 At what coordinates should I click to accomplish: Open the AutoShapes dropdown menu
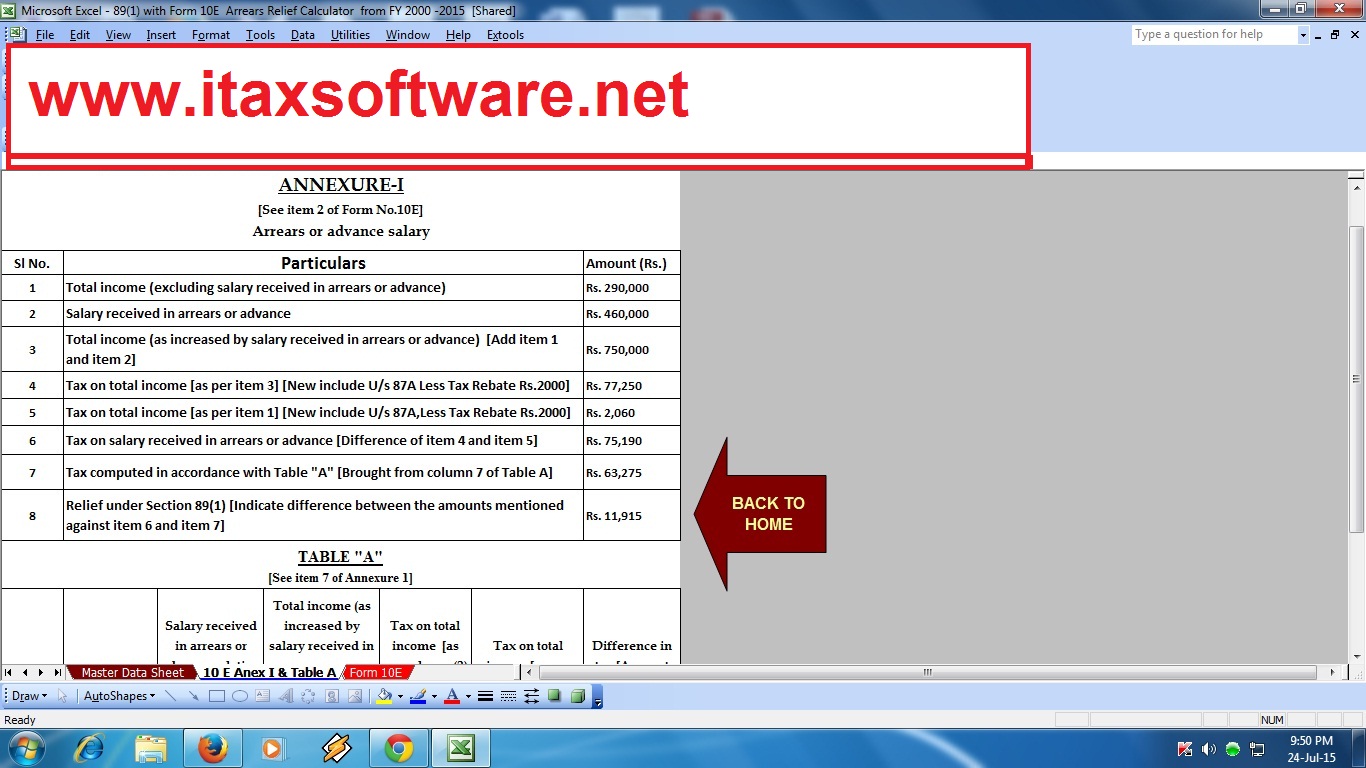(118, 695)
